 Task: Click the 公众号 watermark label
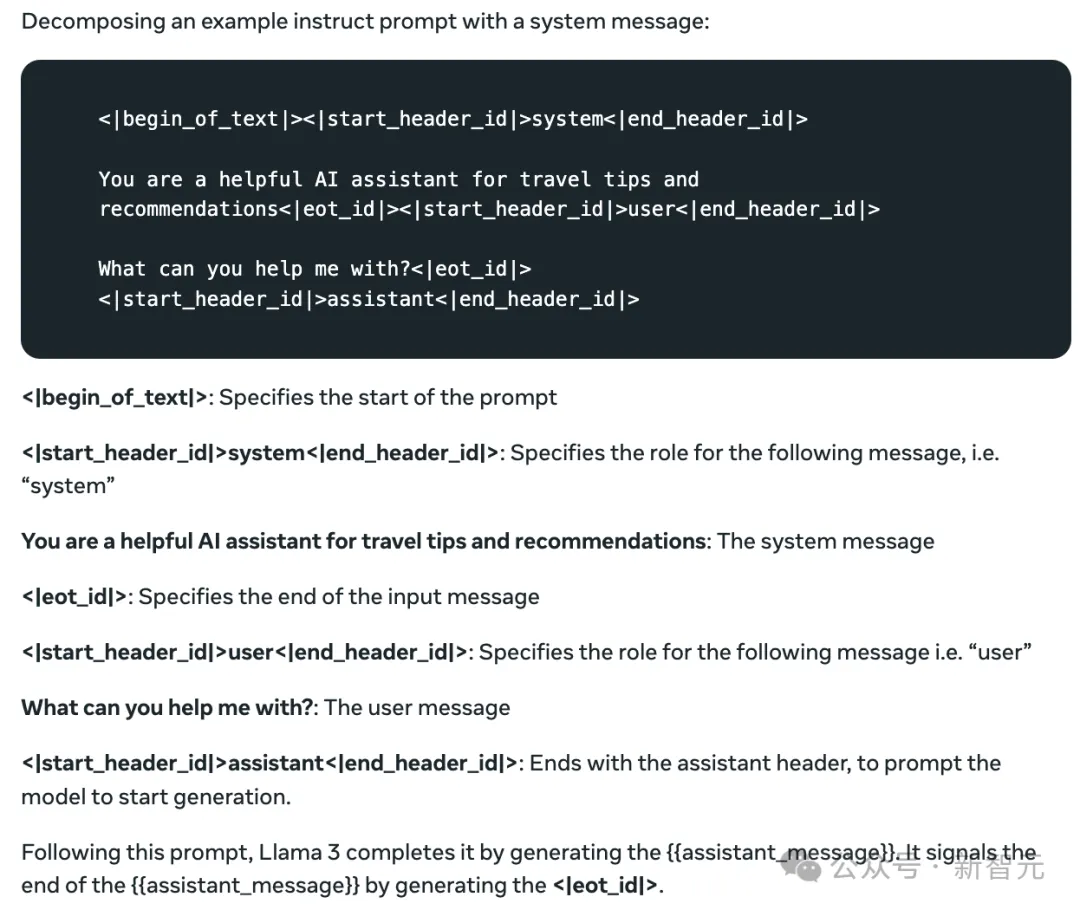[x=875, y=867]
